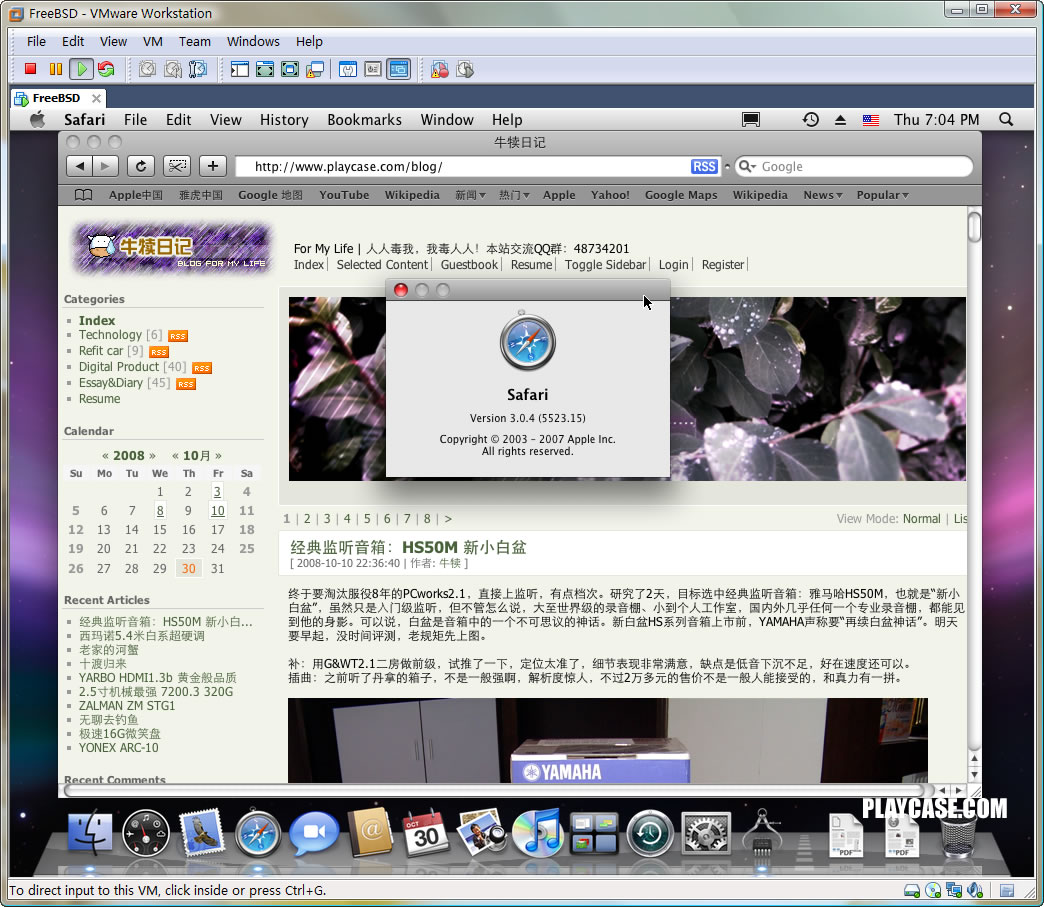Expand the 热门 bookmarks folder

coord(514,195)
